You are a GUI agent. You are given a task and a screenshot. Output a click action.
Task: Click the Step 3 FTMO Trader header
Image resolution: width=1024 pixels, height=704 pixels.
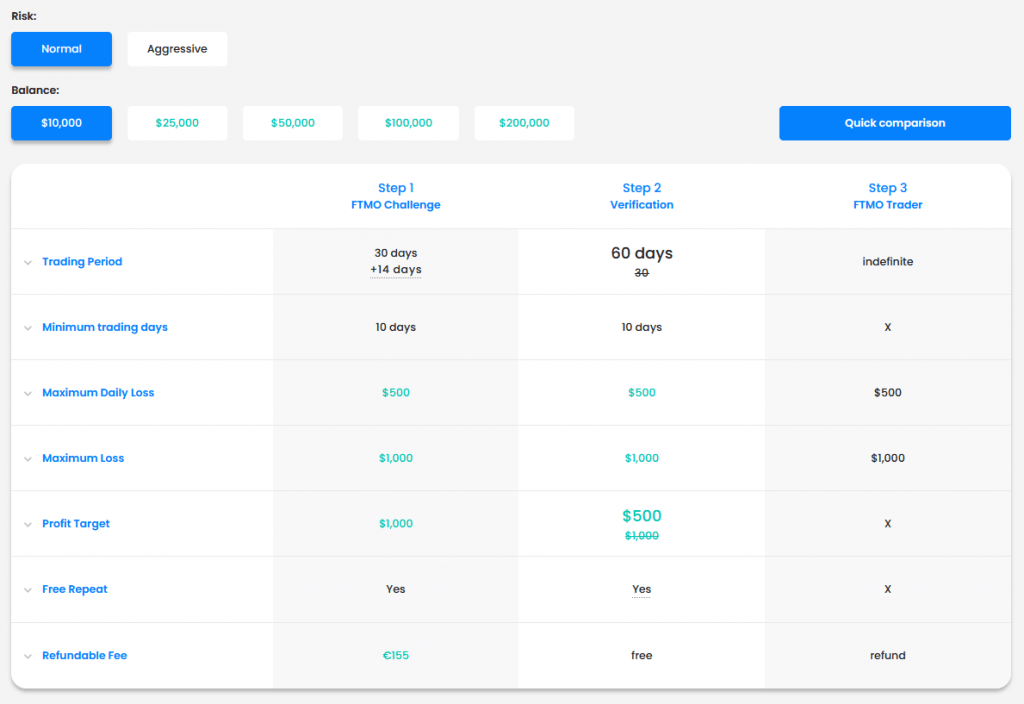pyautogui.click(x=888, y=196)
